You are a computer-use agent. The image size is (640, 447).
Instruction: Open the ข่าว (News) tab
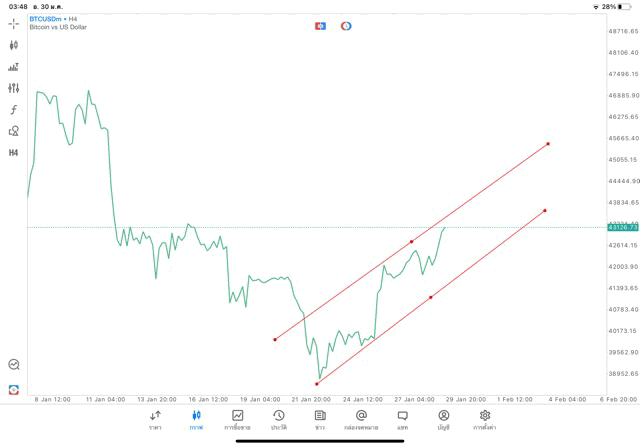(319, 419)
